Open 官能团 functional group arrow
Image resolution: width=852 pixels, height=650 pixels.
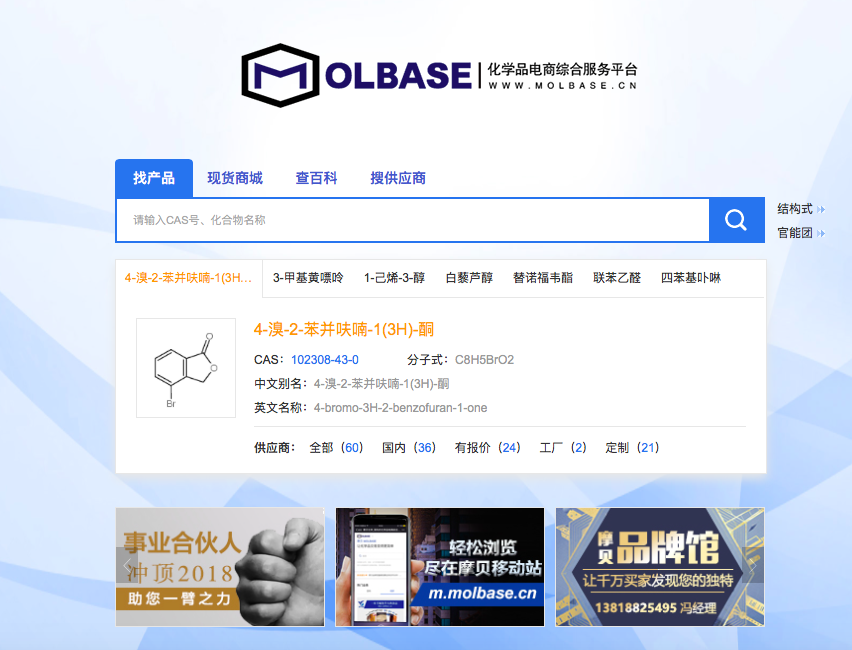[821, 233]
